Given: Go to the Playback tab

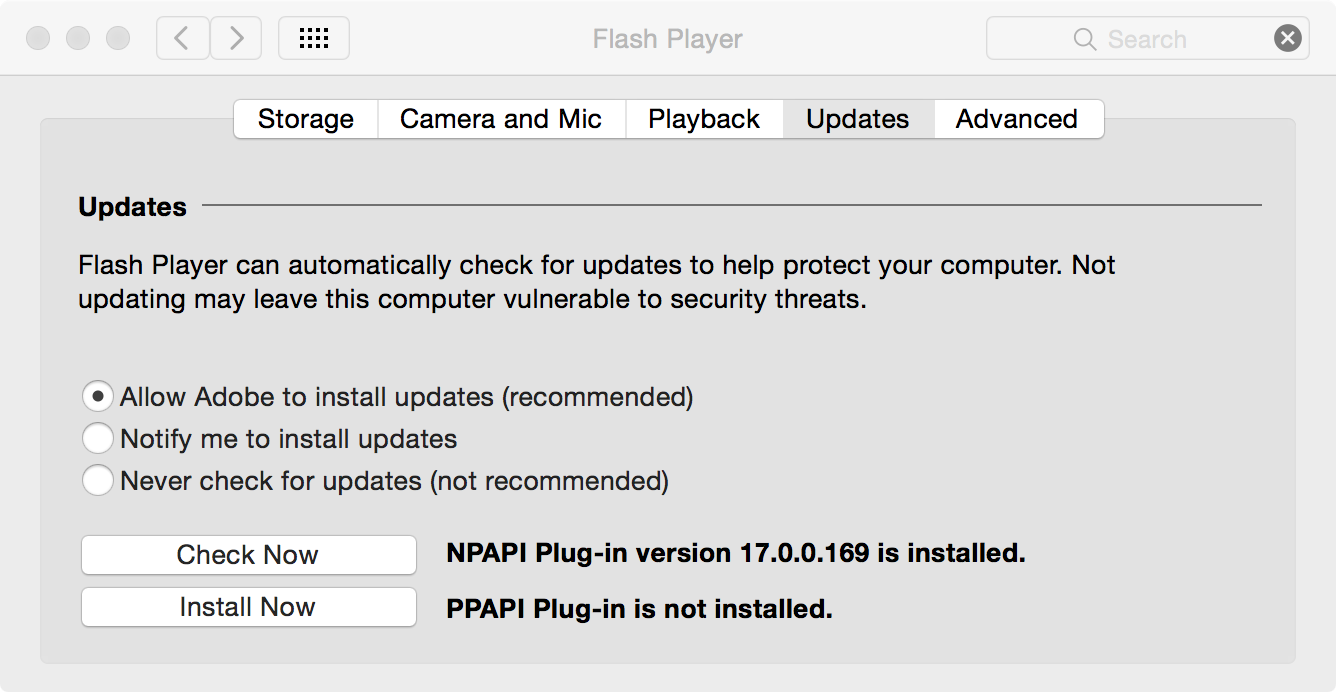Looking at the screenshot, I should tap(704, 119).
